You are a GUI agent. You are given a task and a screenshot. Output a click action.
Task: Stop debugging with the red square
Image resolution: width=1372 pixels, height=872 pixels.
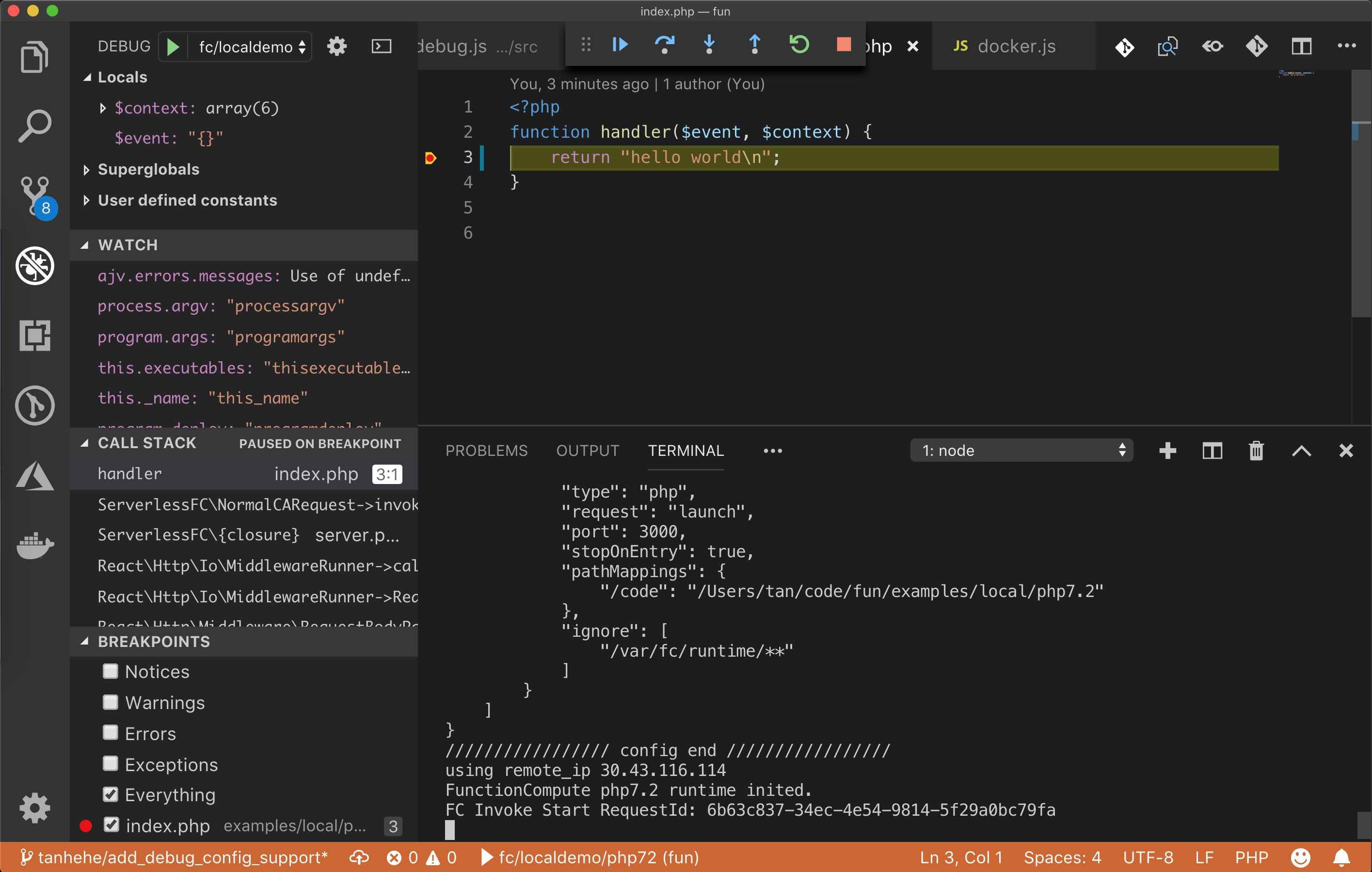coord(843,45)
